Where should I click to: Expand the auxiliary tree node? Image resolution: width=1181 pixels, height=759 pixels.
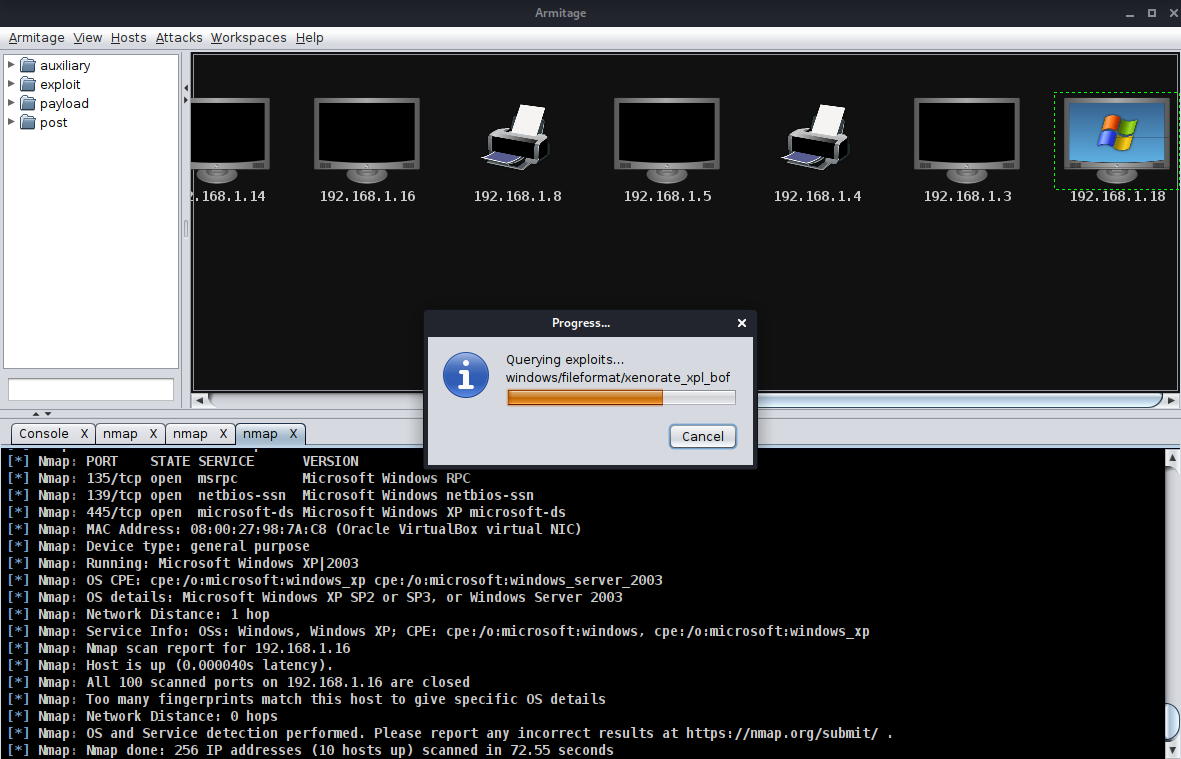pyautogui.click(x=11, y=65)
